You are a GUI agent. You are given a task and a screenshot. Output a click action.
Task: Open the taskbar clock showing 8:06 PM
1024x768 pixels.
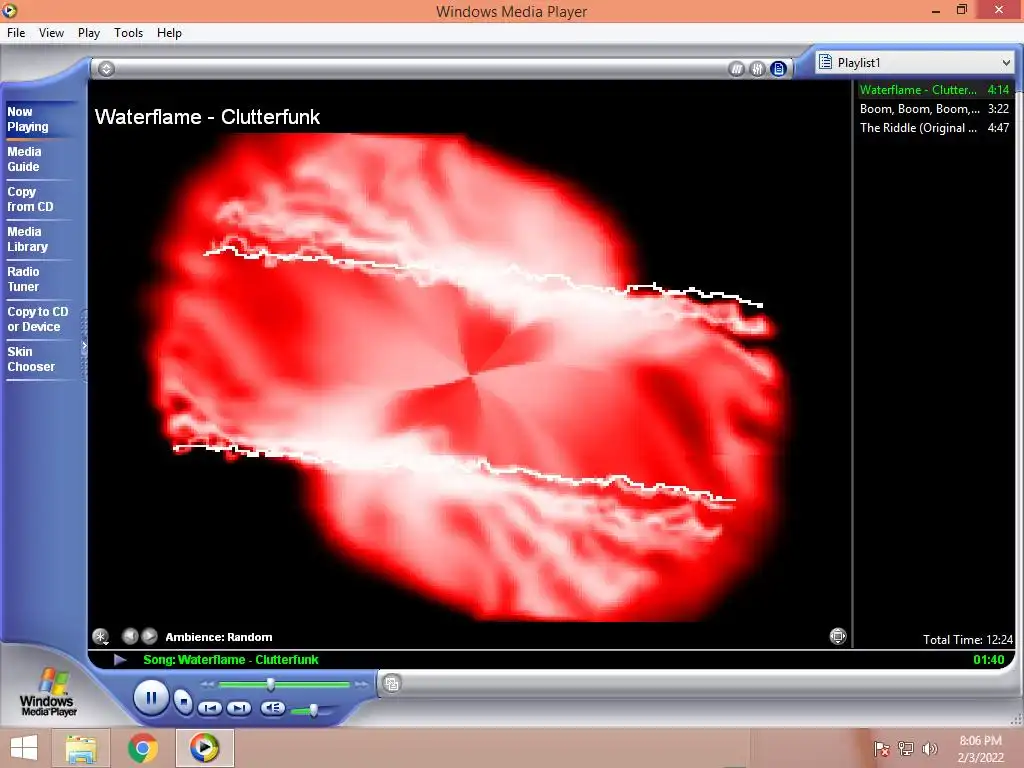point(980,748)
